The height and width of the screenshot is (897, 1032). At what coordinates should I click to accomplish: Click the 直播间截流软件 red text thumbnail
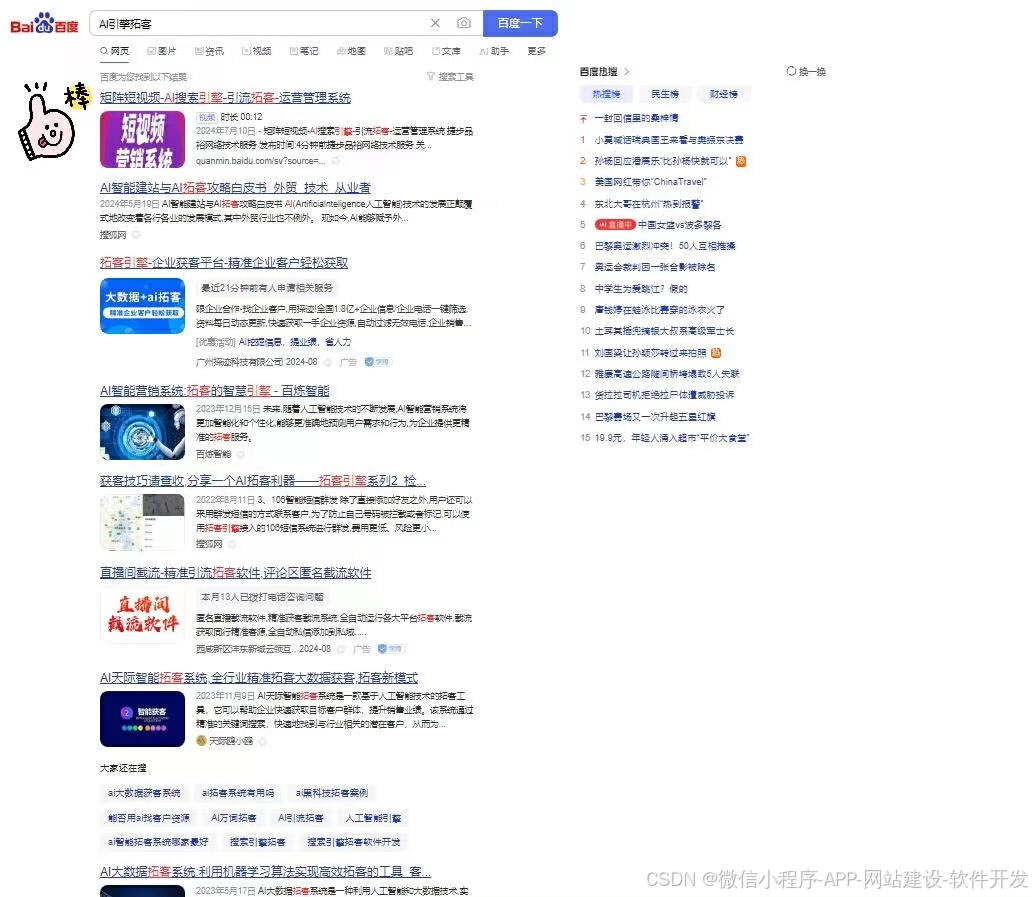pyautogui.click(x=142, y=614)
